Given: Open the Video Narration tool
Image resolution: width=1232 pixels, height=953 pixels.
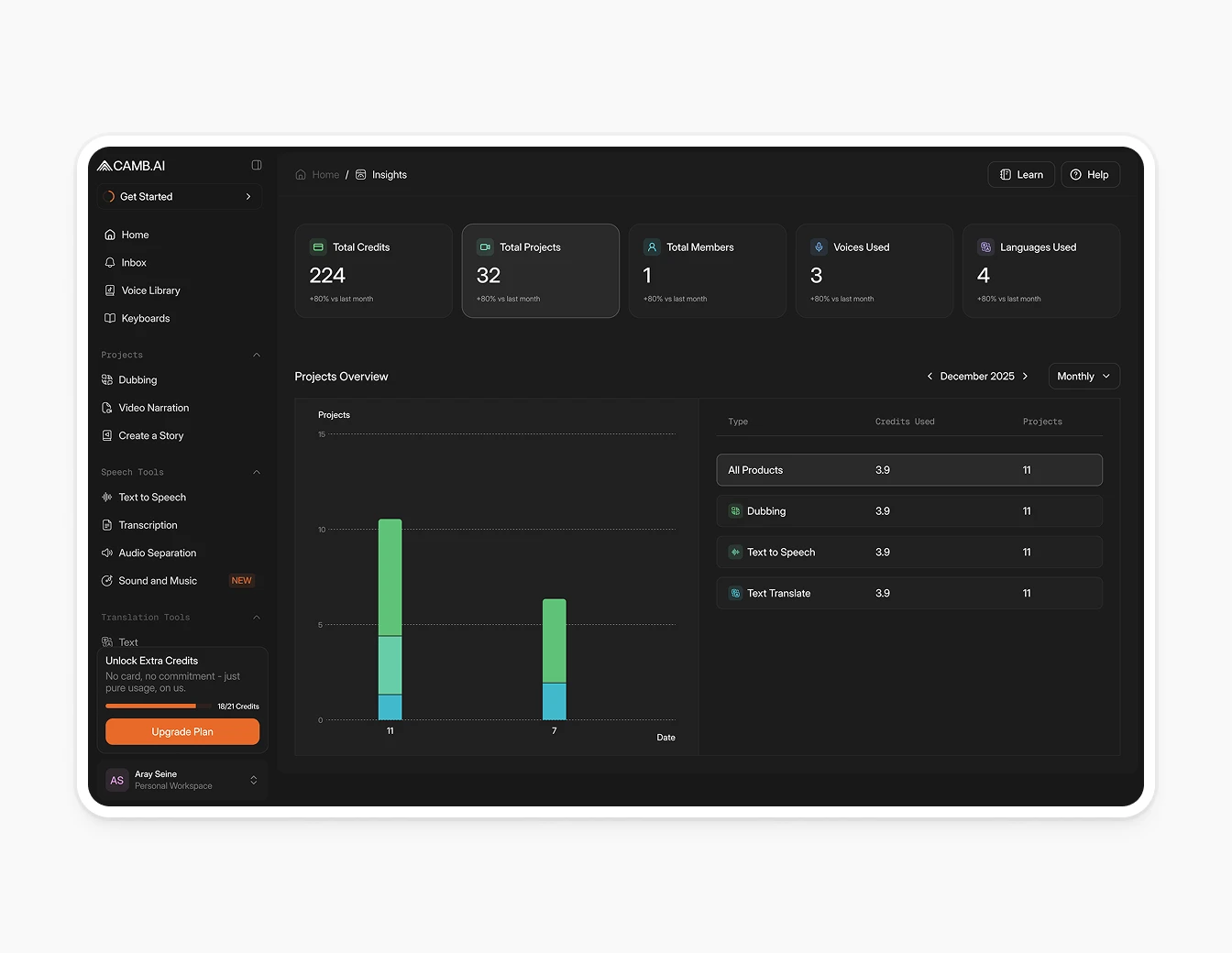Looking at the screenshot, I should [x=154, y=407].
